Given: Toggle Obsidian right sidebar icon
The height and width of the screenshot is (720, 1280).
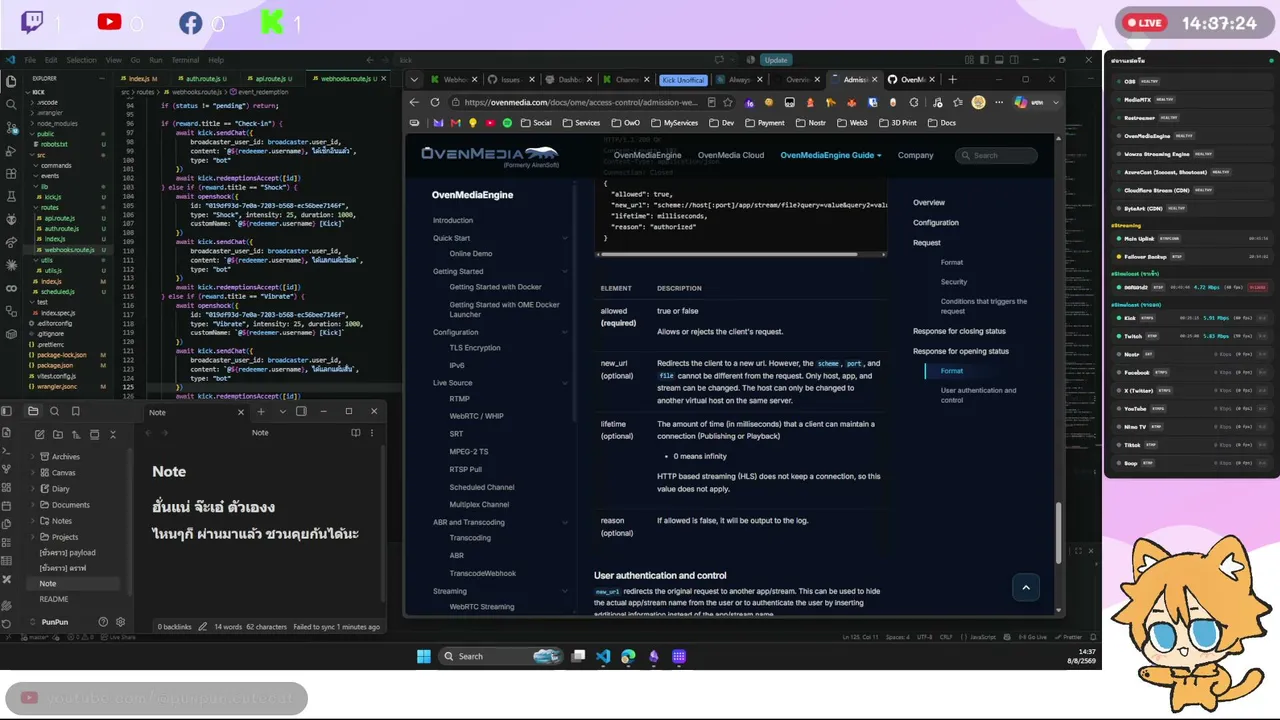Looking at the screenshot, I should [x=301, y=411].
